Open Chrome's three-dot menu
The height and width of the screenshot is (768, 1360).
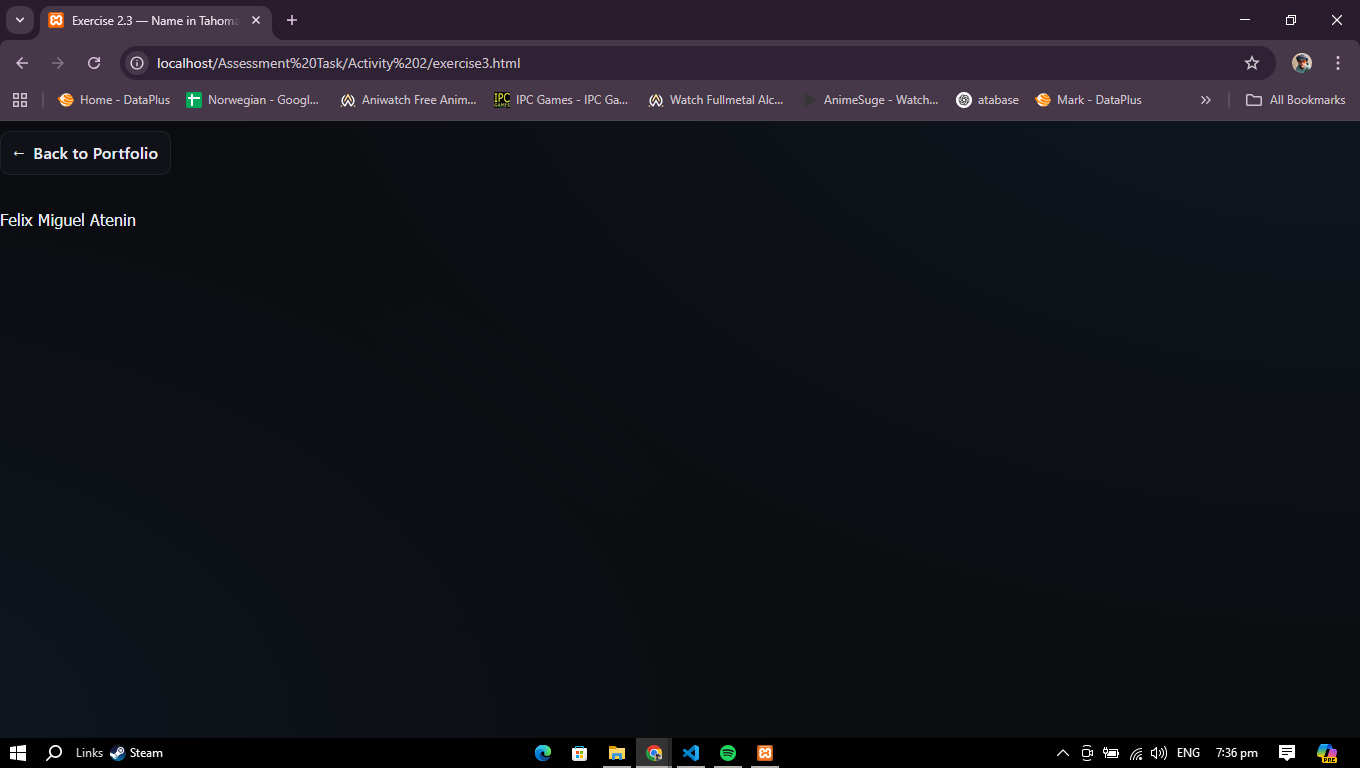(x=1337, y=63)
